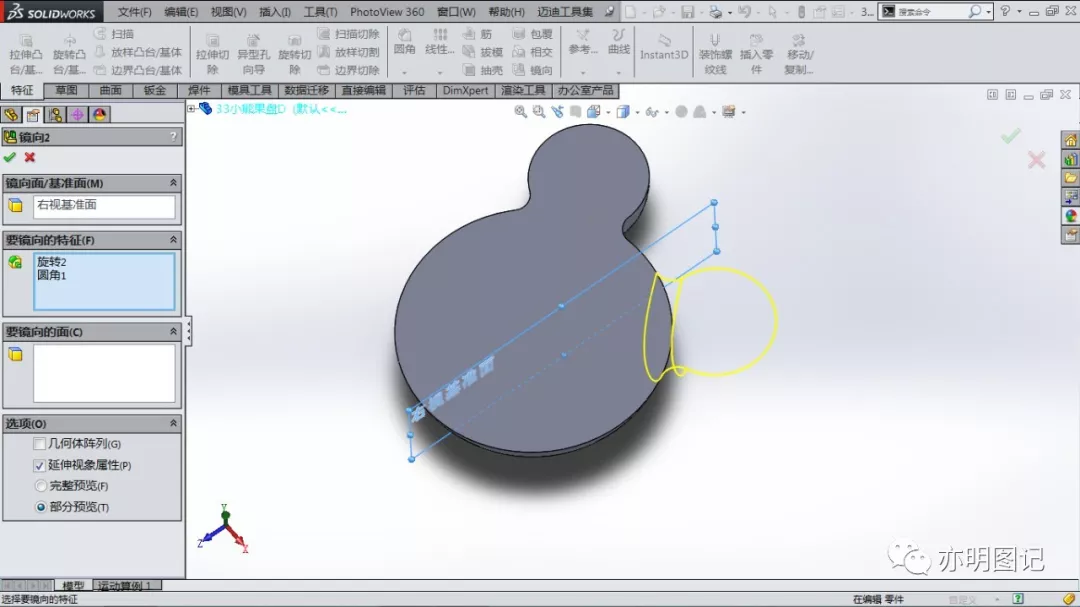Open the DimXpertManager tab icon
This screenshot has width=1080, height=607.
[x=77, y=115]
